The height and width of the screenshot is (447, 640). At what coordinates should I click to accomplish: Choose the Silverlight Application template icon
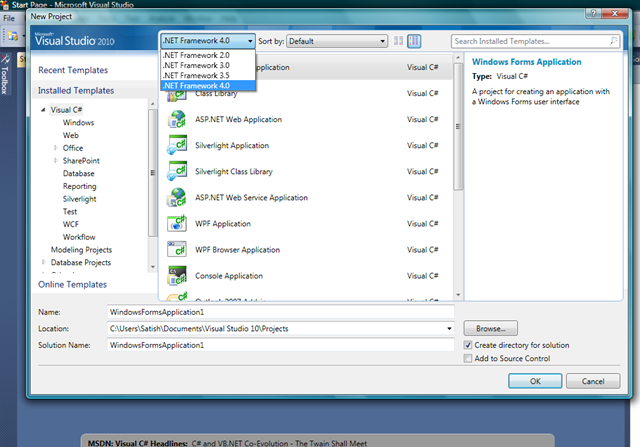(177, 146)
